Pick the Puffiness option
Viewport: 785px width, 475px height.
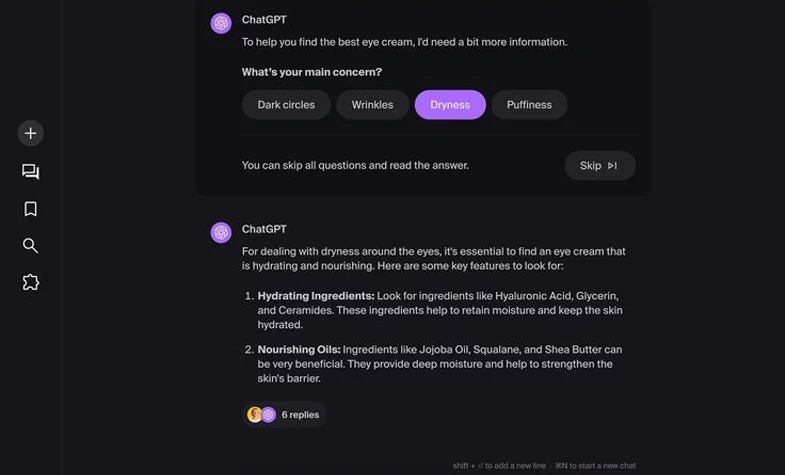[x=529, y=105]
